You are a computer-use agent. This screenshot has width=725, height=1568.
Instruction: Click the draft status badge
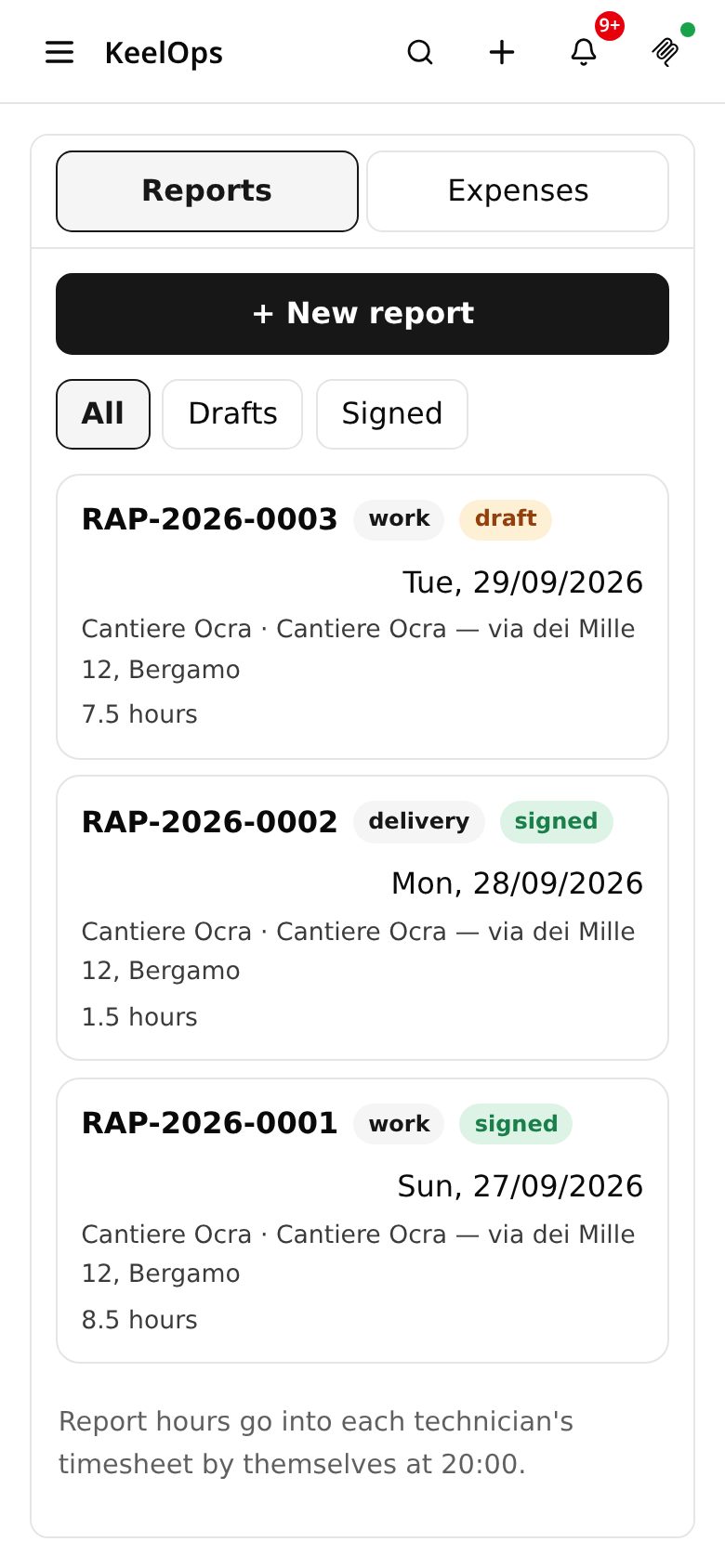(506, 518)
